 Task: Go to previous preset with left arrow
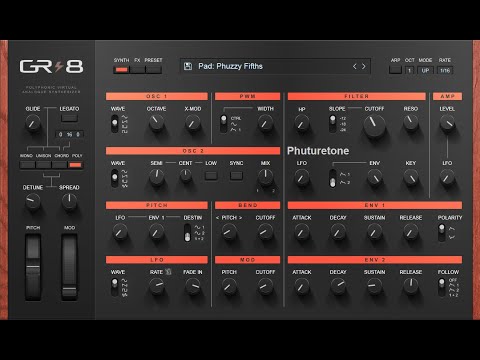coord(355,66)
